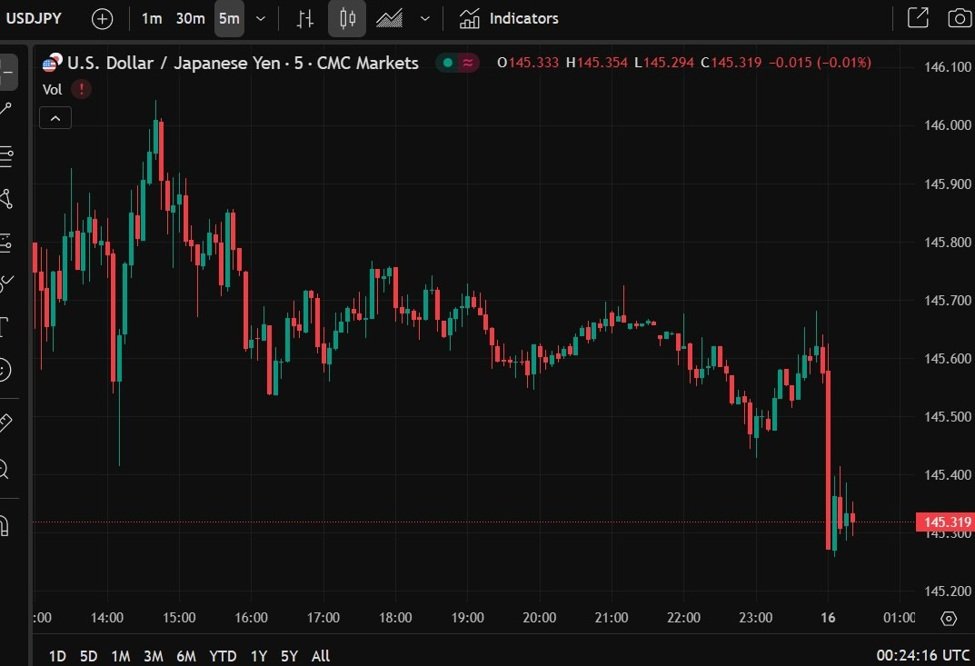Select the trend line drawing tool
975x666 pixels.
coord(6,110)
